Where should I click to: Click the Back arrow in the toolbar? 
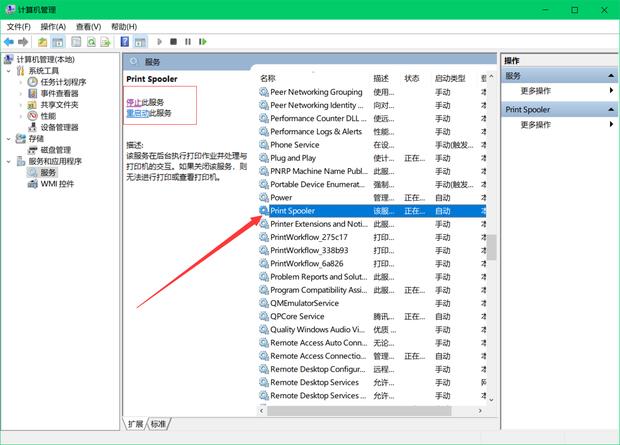9,42
